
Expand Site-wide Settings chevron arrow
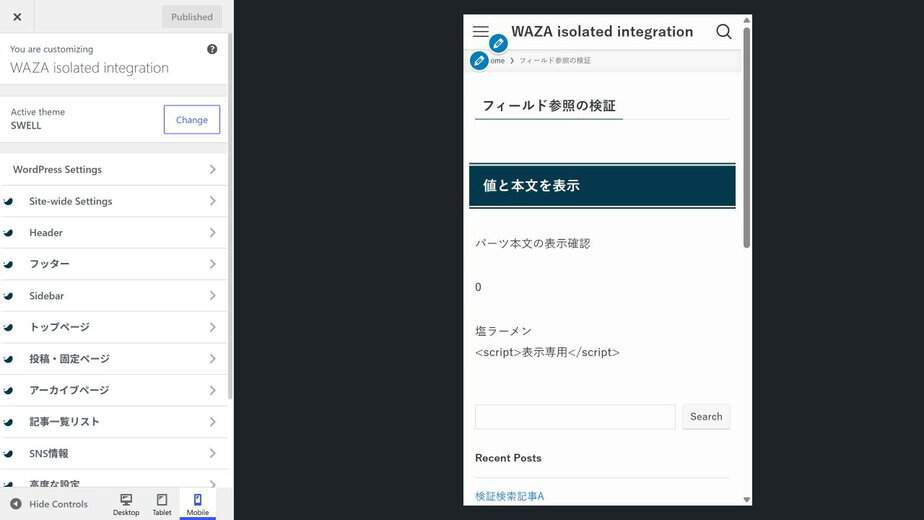tap(212, 202)
